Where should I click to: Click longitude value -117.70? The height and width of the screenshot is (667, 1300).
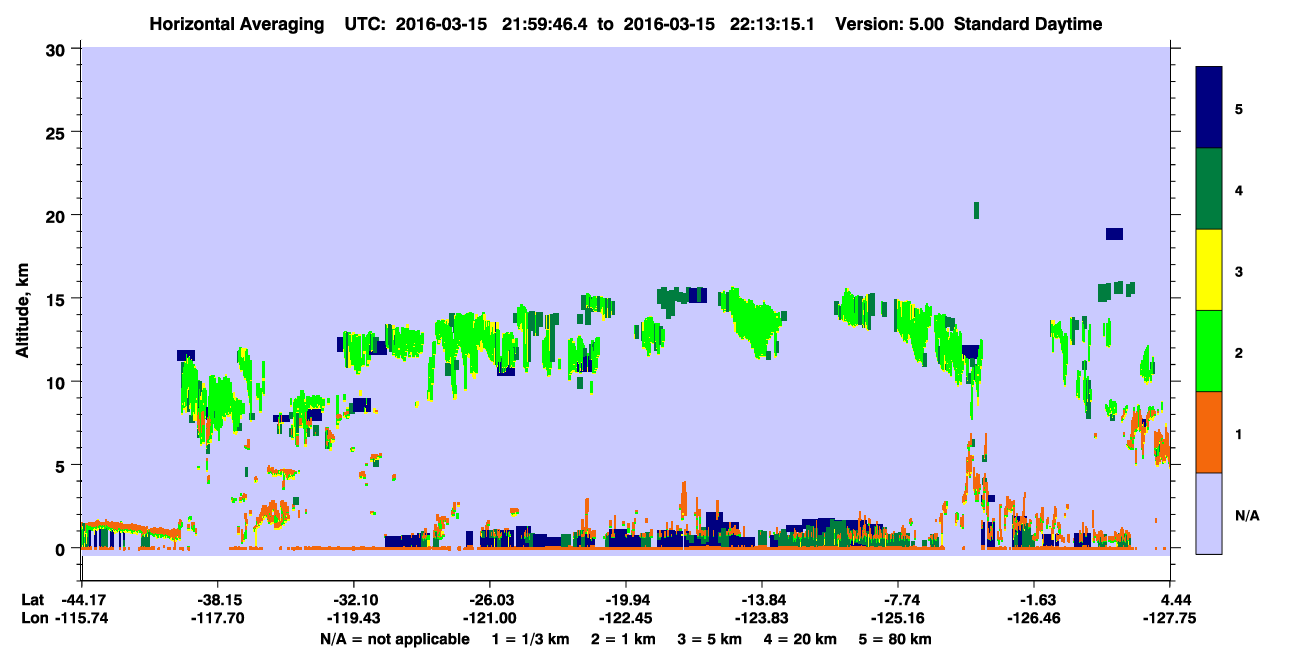(218, 618)
